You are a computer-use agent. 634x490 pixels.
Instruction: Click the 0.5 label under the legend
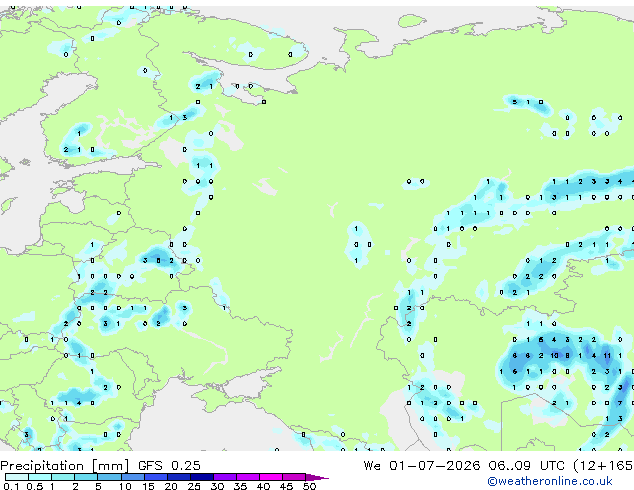(x=34, y=486)
